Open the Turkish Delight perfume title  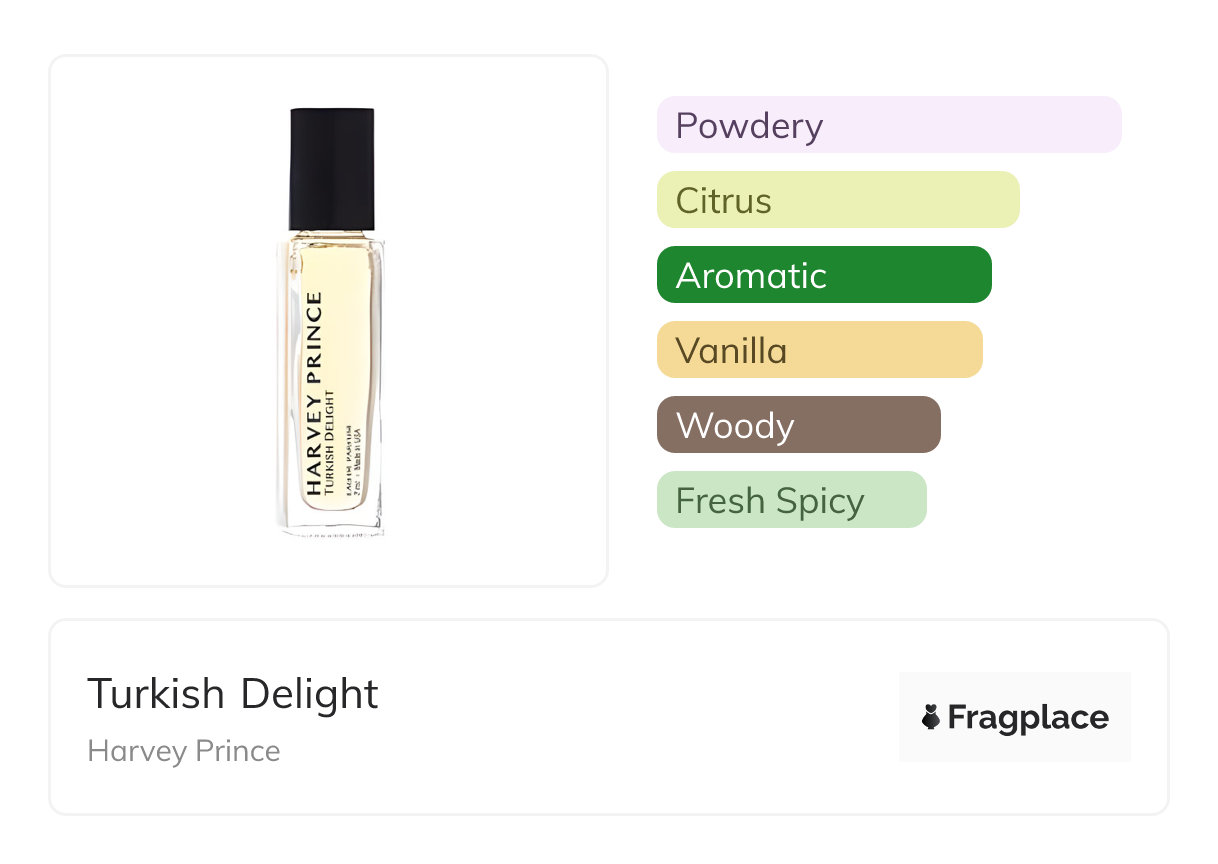(x=233, y=693)
